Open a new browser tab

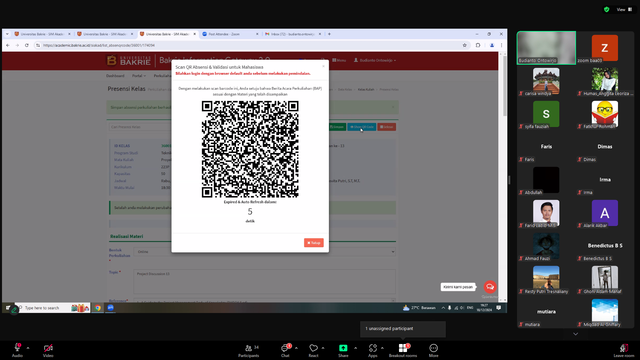click(x=329, y=34)
